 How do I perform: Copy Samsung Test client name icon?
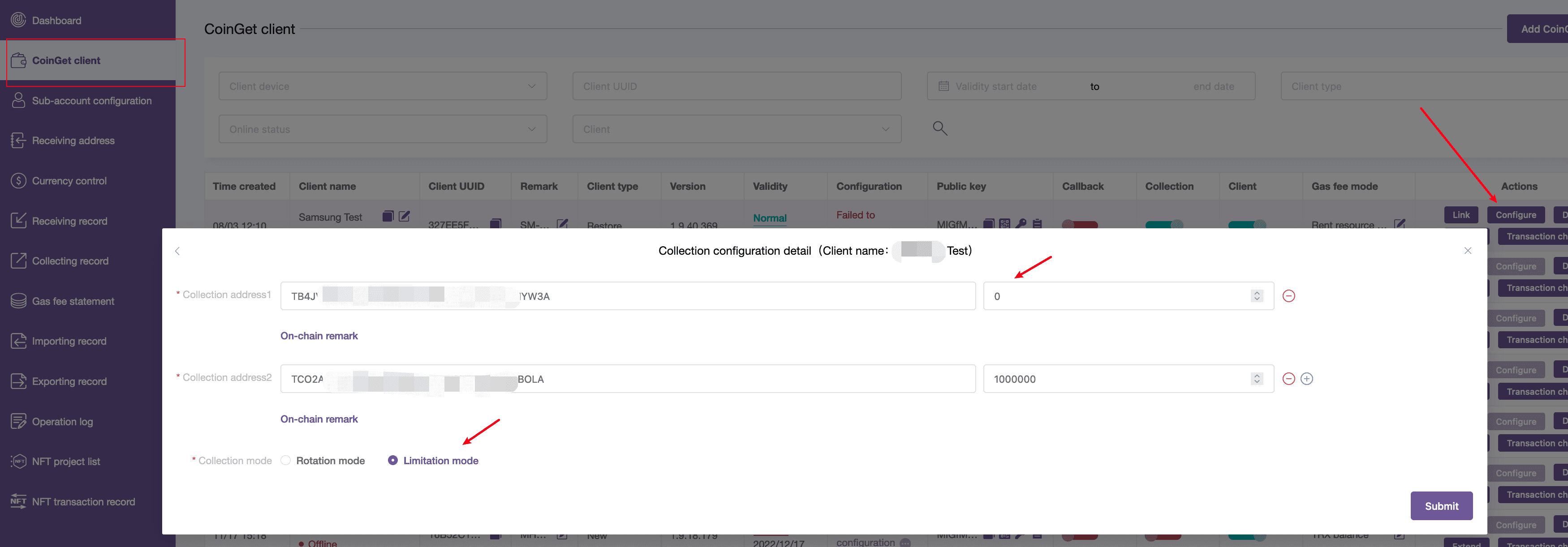click(388, 217)
